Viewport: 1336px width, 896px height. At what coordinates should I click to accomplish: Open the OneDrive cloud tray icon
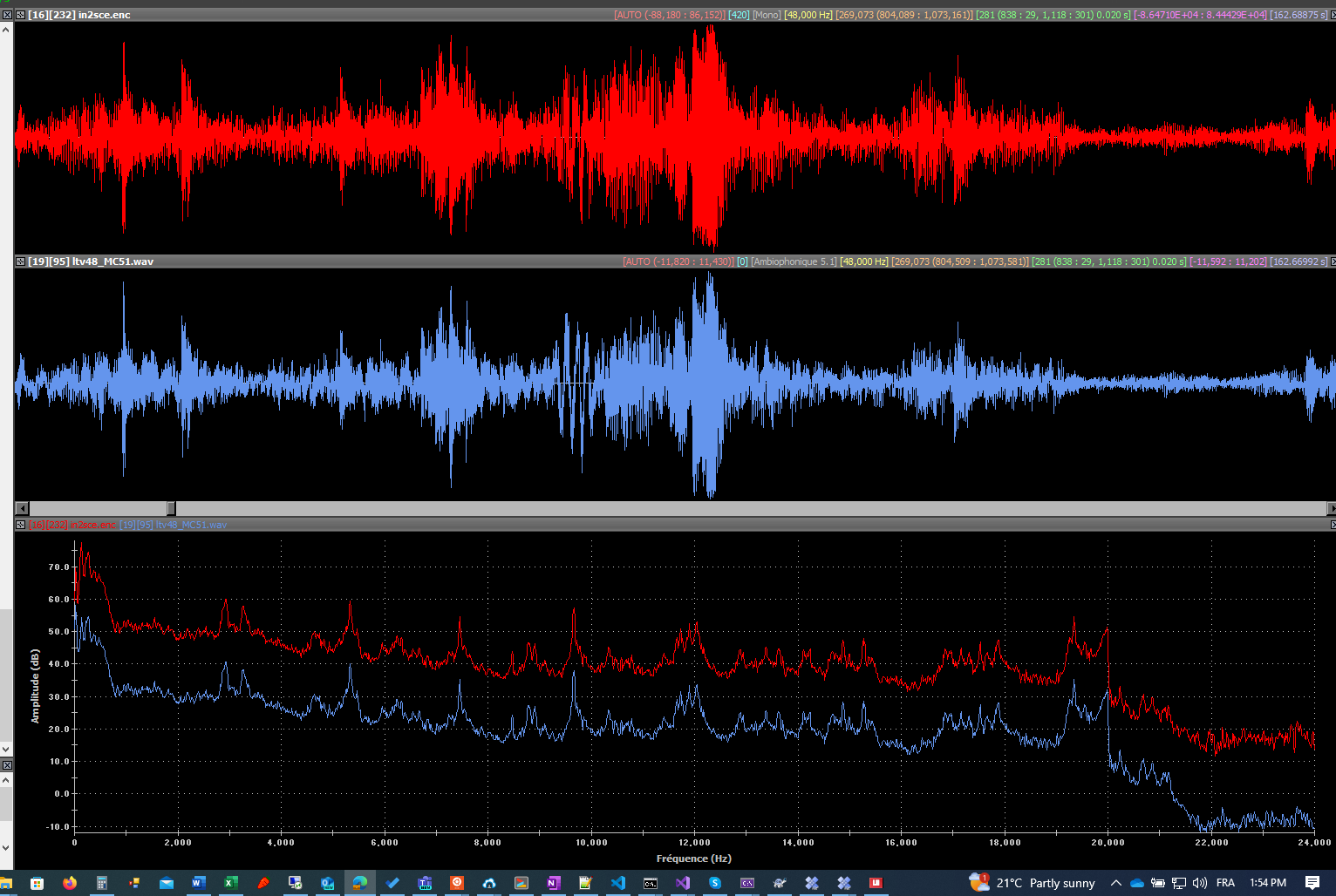pos(1137,883)
